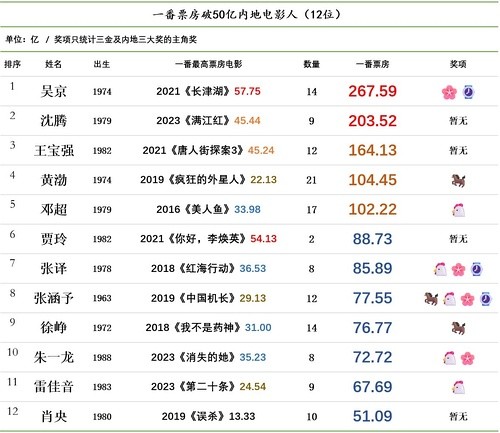Viewport: 500px width, 433px height.
Task: Click the flower award icon in 朱一龙's row
Action: [467, 358]
